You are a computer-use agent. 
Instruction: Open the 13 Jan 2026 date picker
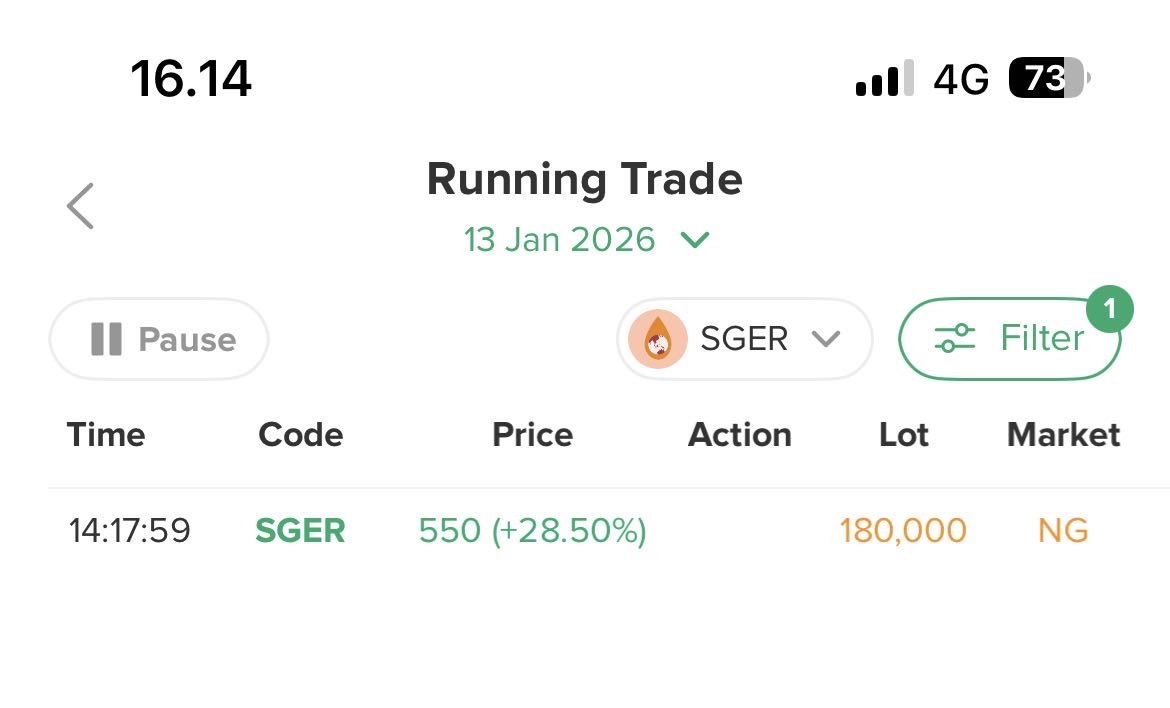point(560,240)
